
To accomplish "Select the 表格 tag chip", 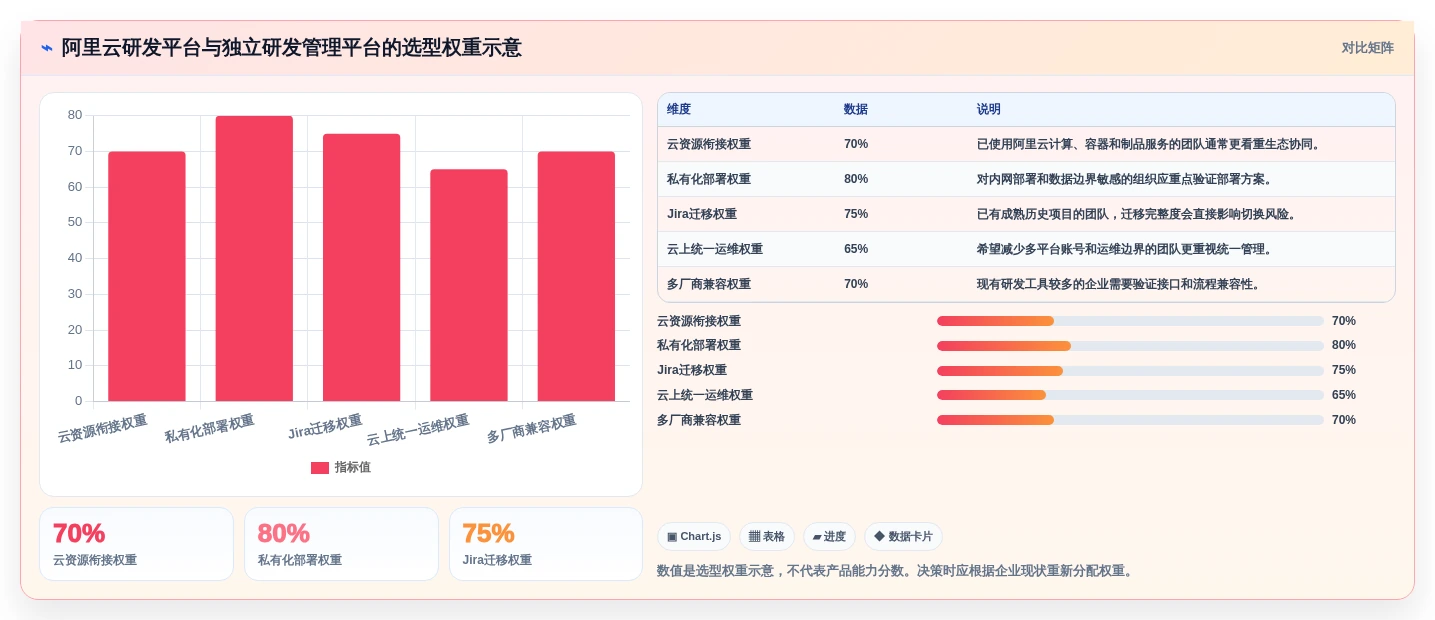I will tap(767, 537).
